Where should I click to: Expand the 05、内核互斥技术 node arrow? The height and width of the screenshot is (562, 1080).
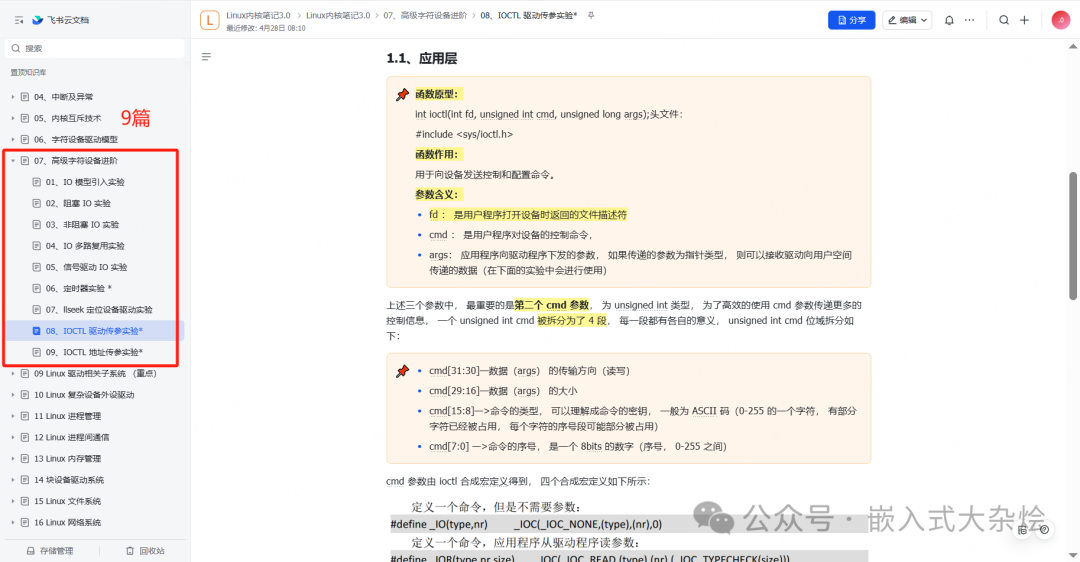(x=12, y=118)
